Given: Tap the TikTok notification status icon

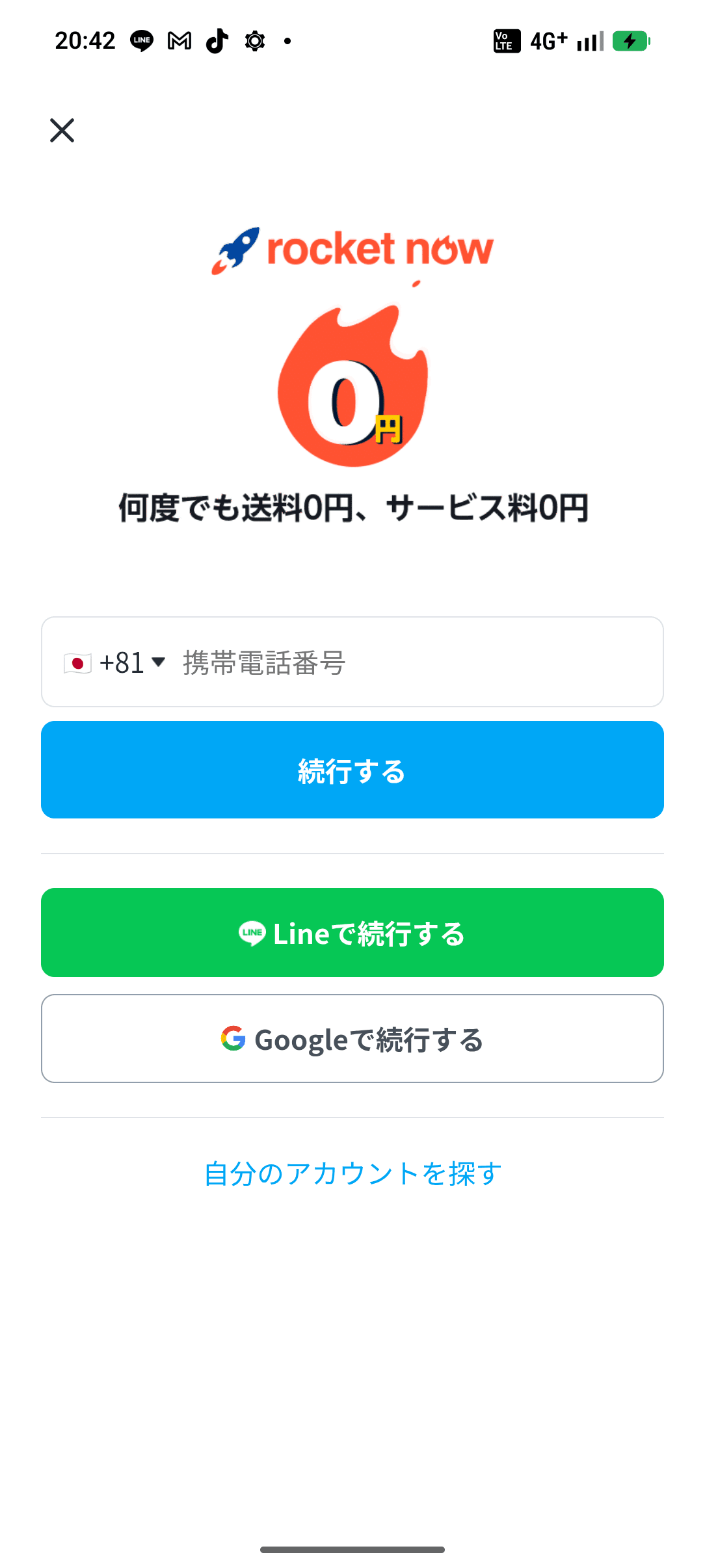Looking at the screenshot, I should (217, 41).
